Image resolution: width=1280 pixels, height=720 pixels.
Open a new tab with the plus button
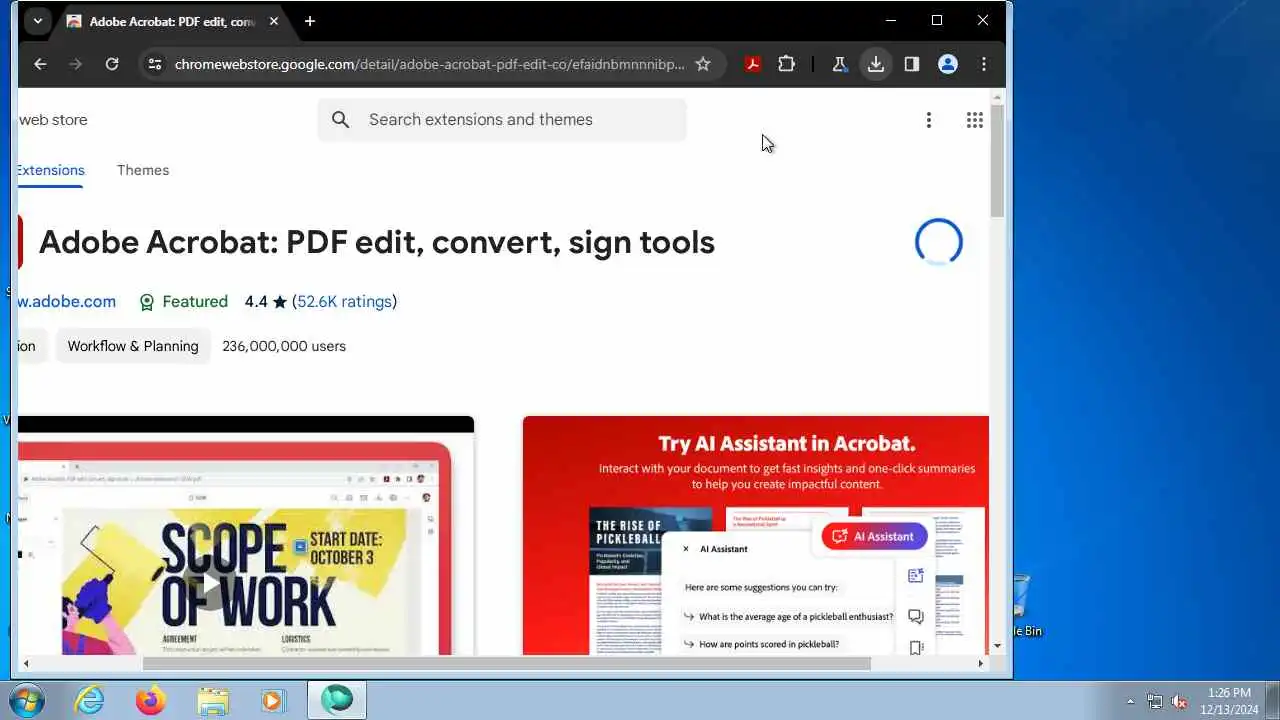[x=310, y=21]
